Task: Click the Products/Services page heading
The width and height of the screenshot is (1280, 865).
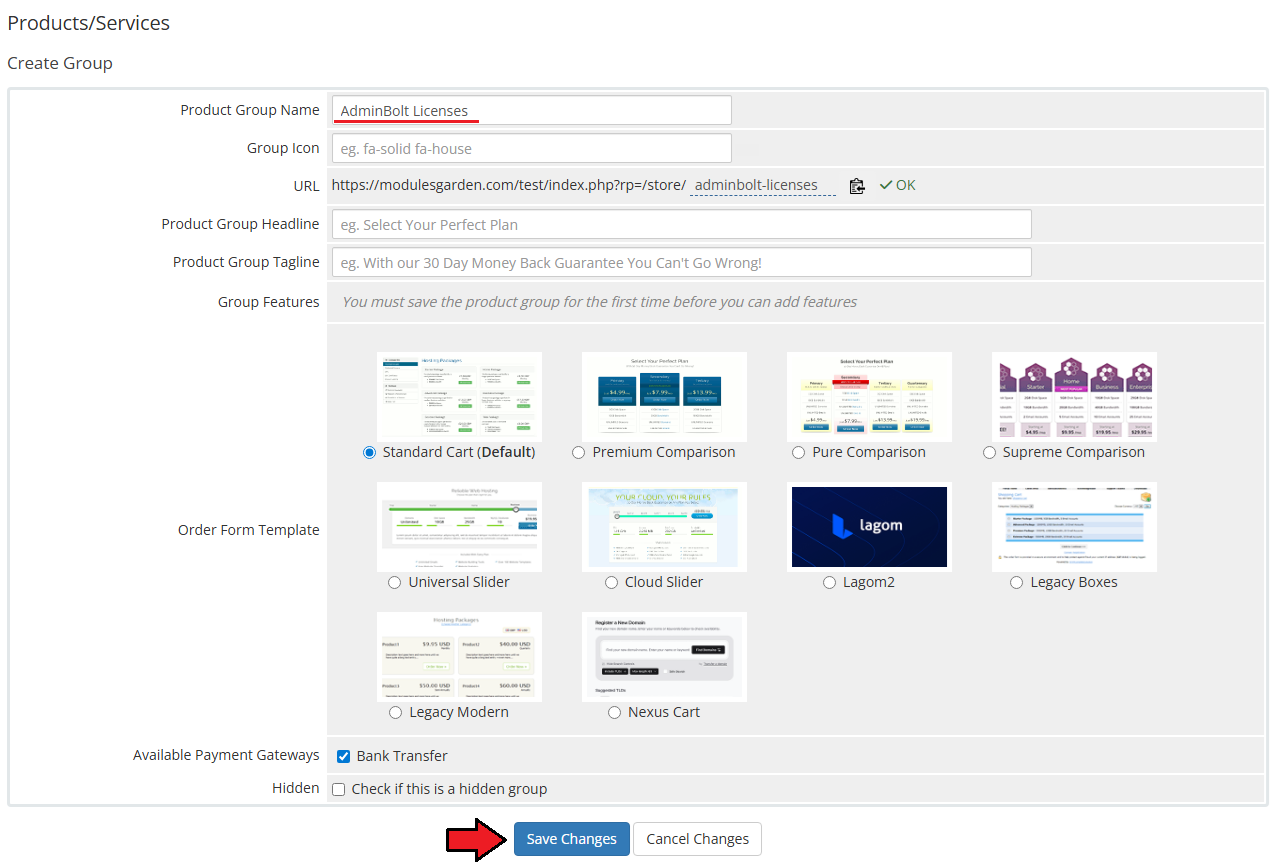Action: (89, 23)
